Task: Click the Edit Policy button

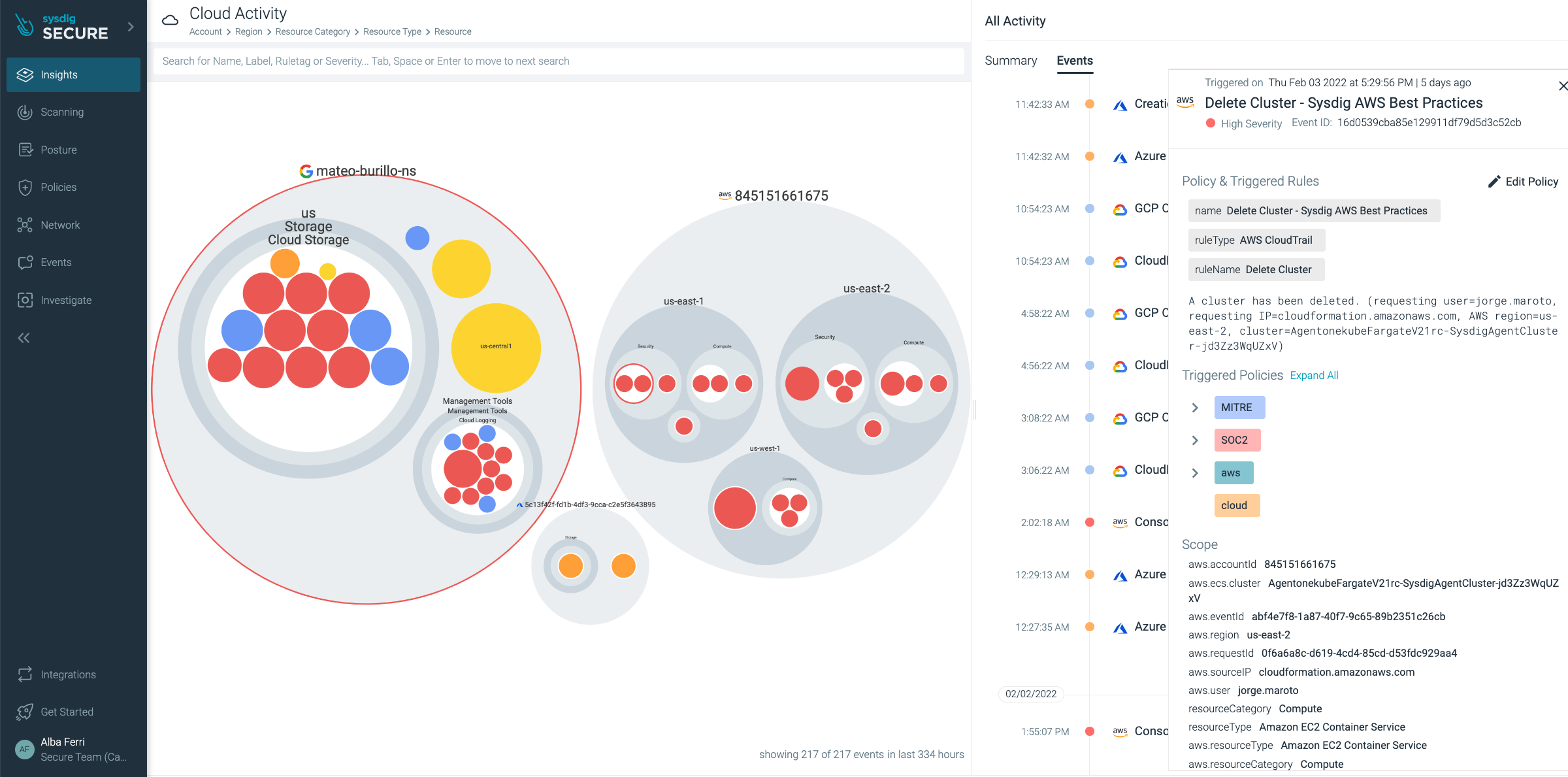Action: pos(1523,182)
